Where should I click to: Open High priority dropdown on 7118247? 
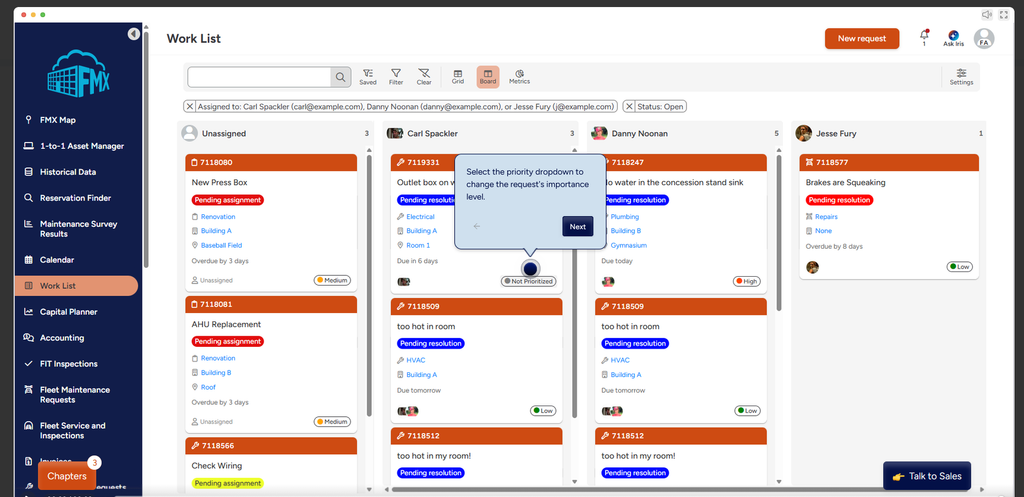point(746,281)
